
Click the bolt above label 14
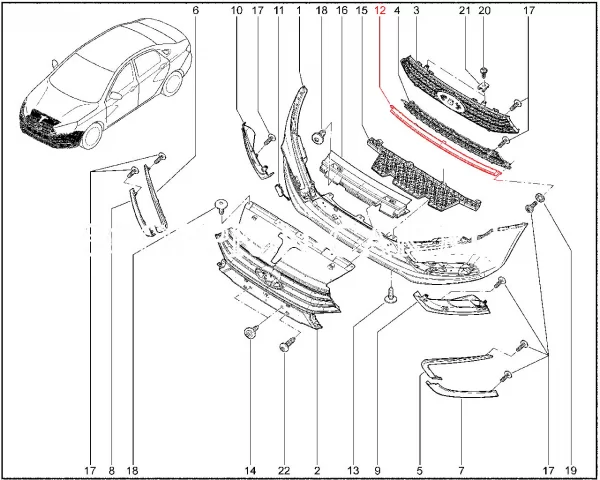pyautogui.click(x=250, y=332)
